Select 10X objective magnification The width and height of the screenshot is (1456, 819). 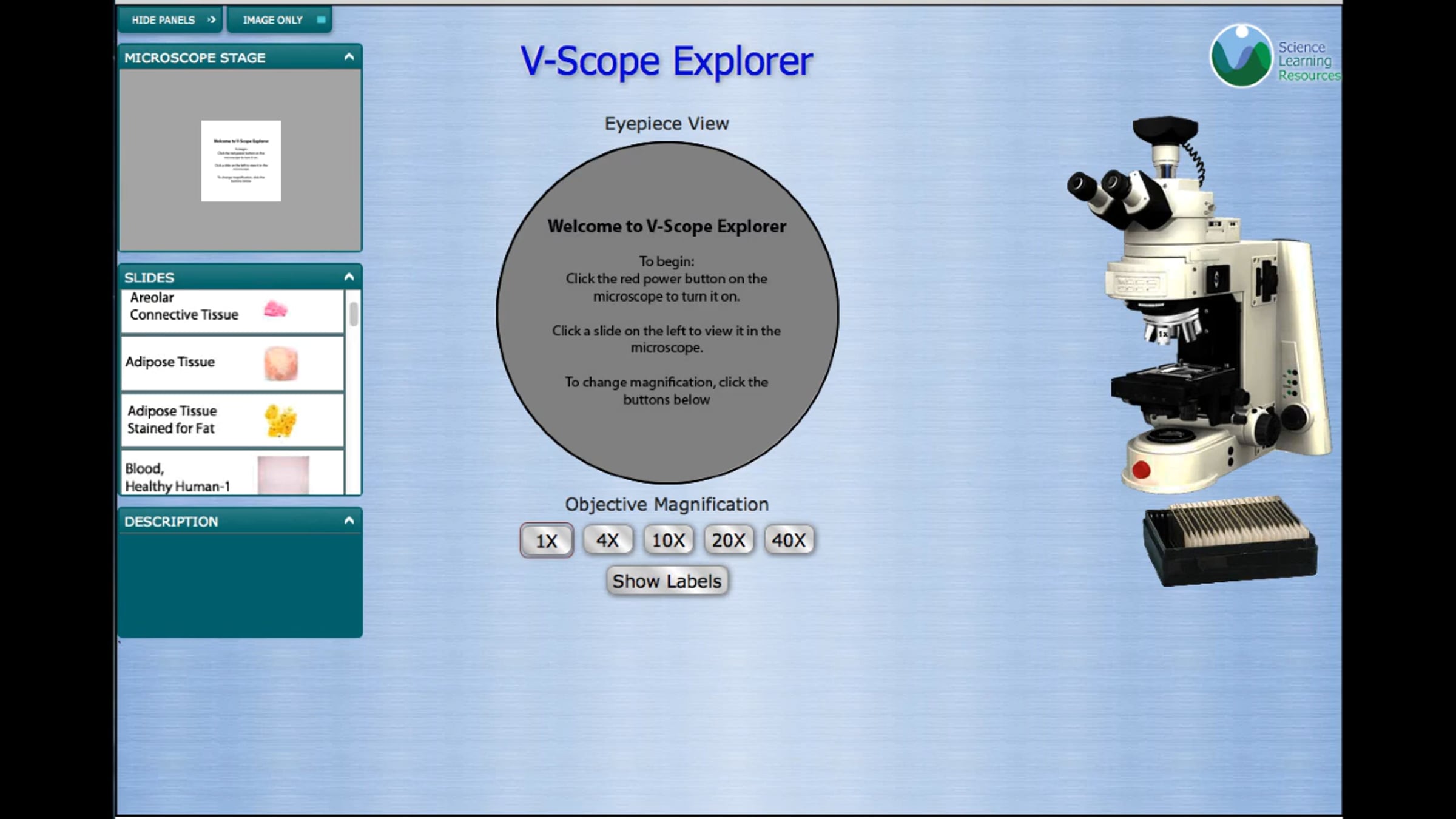pos(668,539)
